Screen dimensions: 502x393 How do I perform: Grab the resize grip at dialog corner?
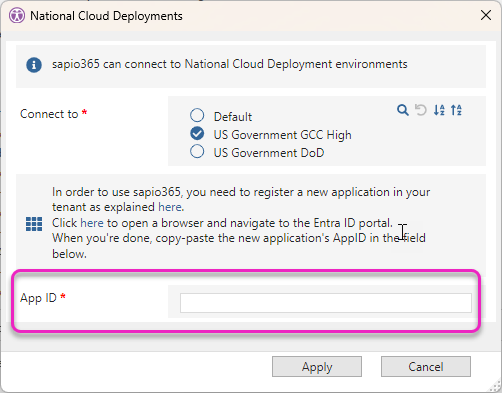(x=495, y=387)
